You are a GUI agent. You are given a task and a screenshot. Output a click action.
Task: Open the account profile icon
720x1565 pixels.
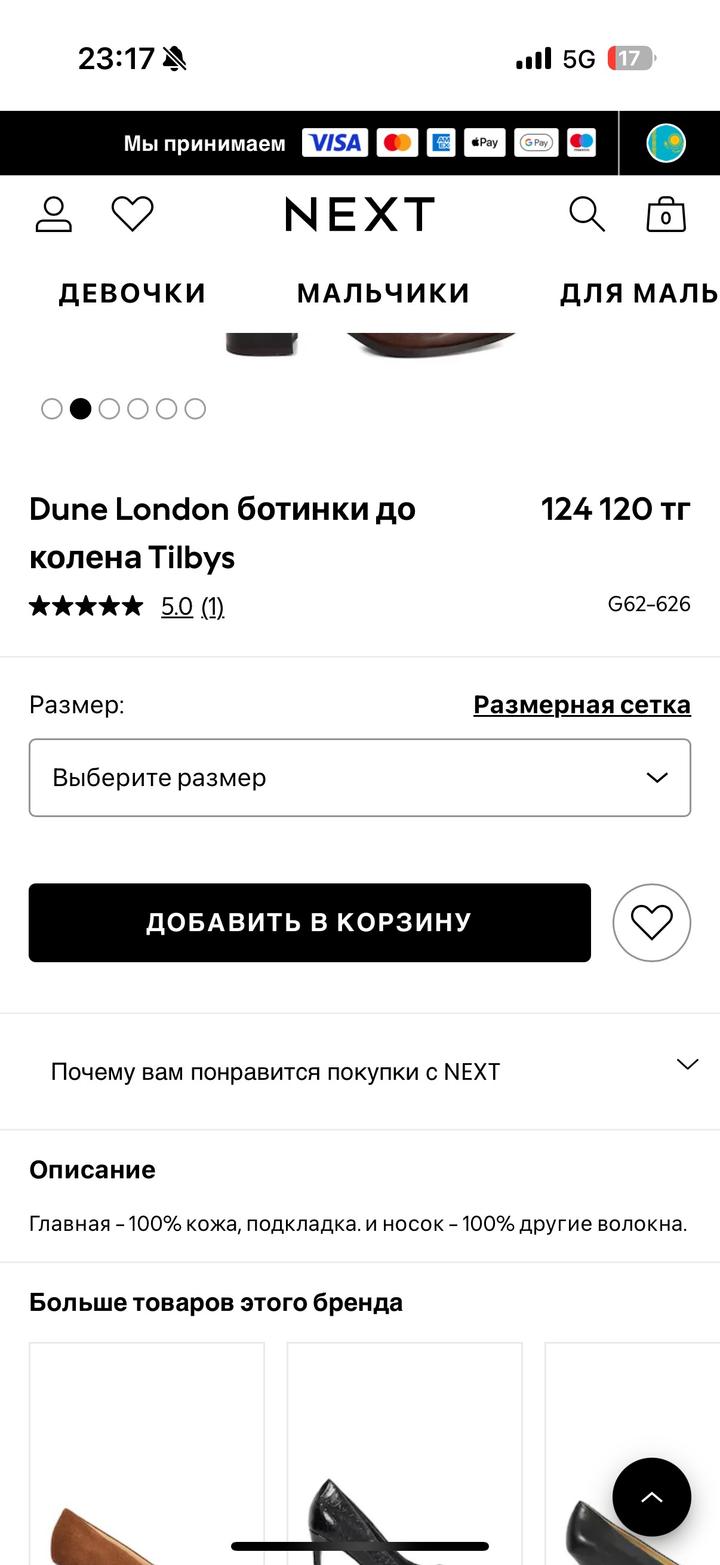(54, 214)
